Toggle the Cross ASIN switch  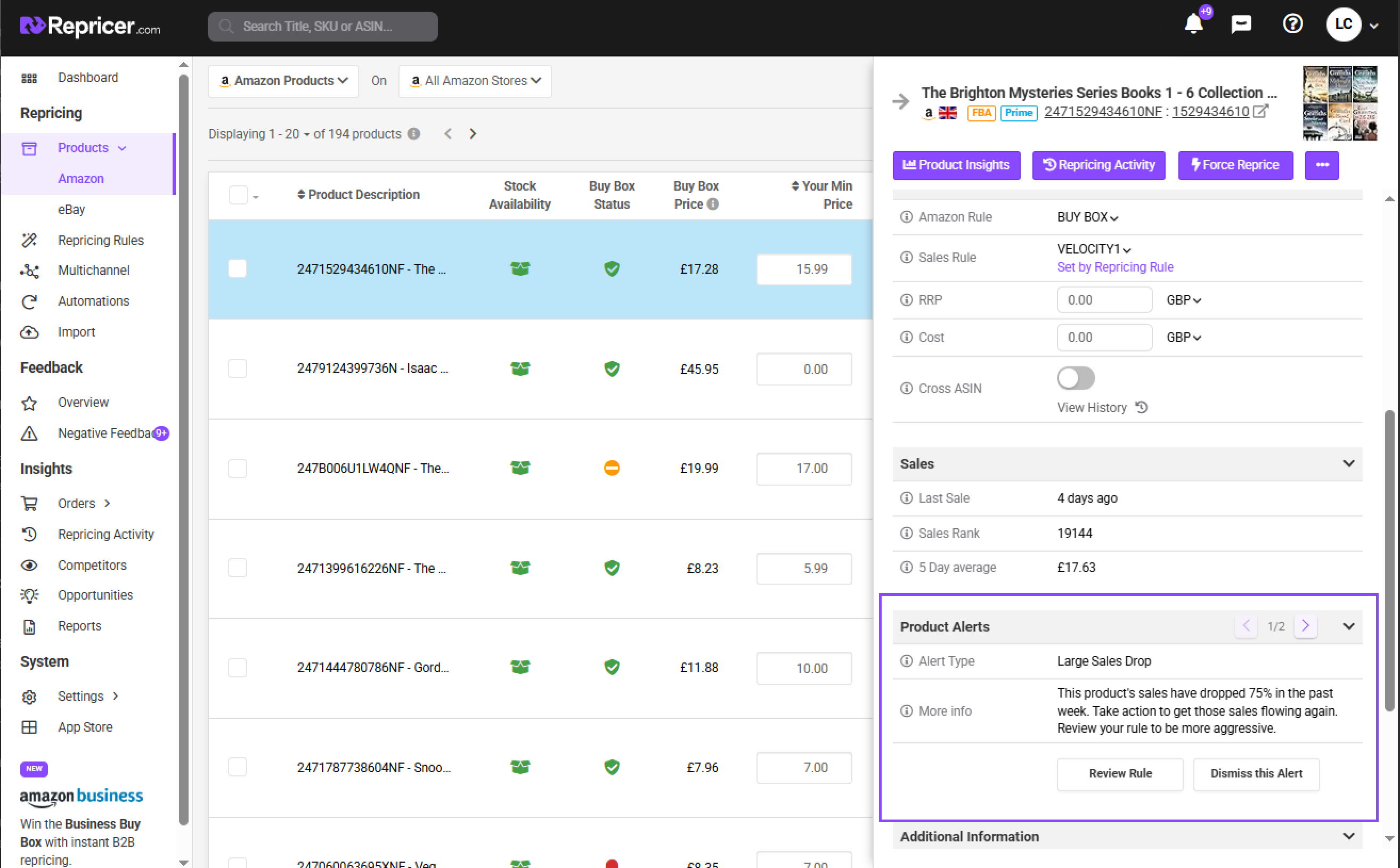[x=1076, y=378]
